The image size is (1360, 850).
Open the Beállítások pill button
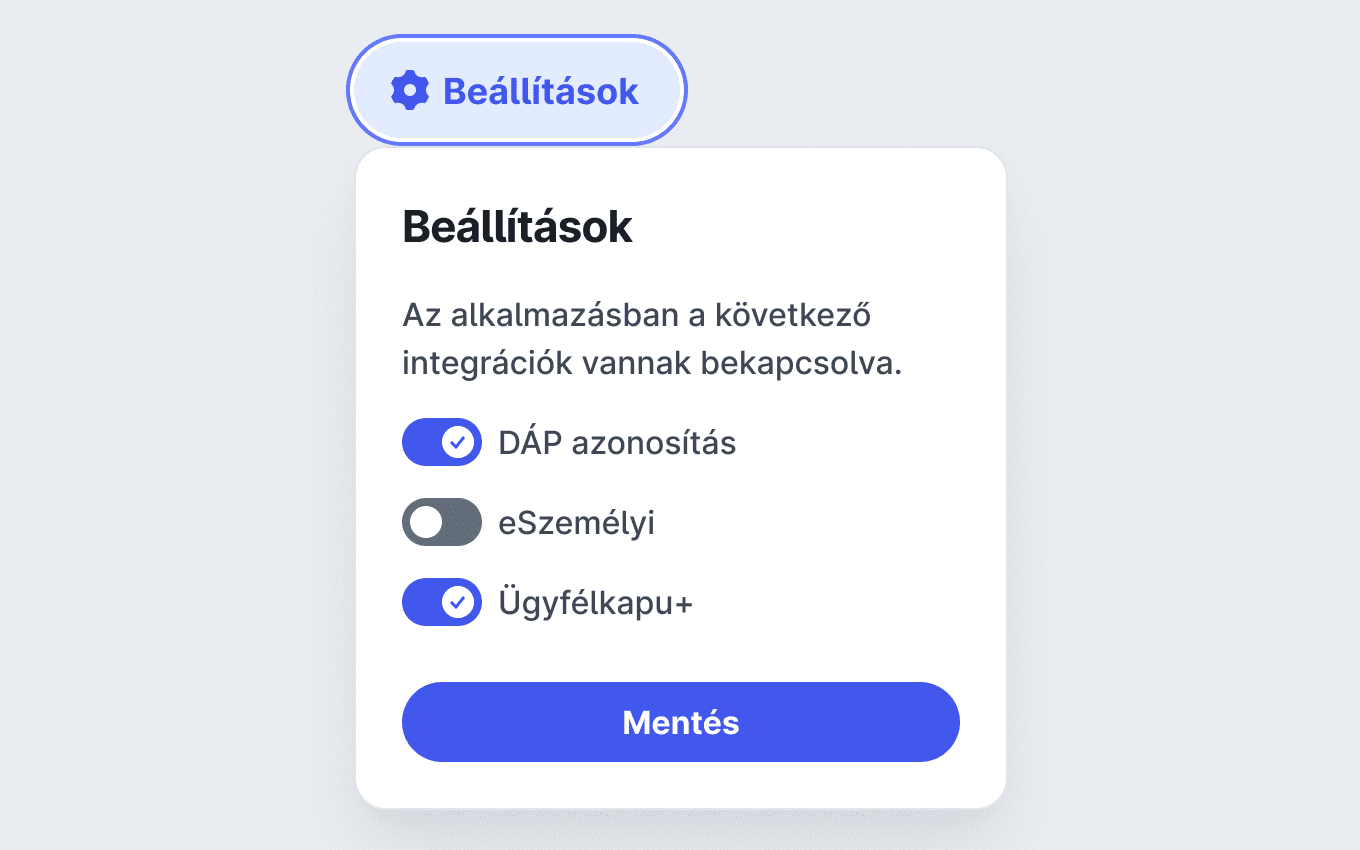point(517,91)
